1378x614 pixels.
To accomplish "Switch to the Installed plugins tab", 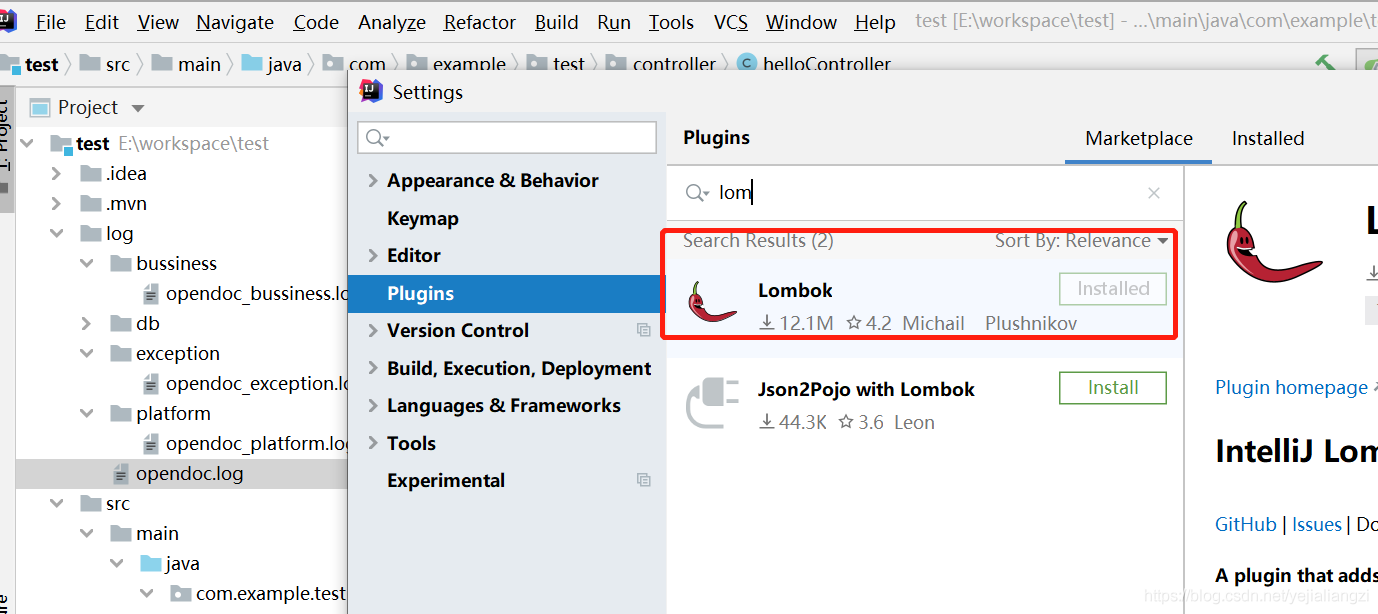I will pos(1267,139).
